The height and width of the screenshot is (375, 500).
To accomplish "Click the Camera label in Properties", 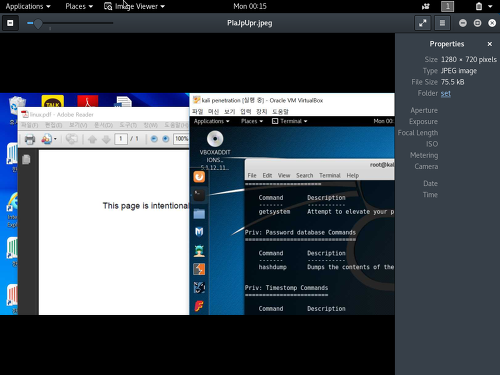I will pyautogui.click(x=426, y=166).
